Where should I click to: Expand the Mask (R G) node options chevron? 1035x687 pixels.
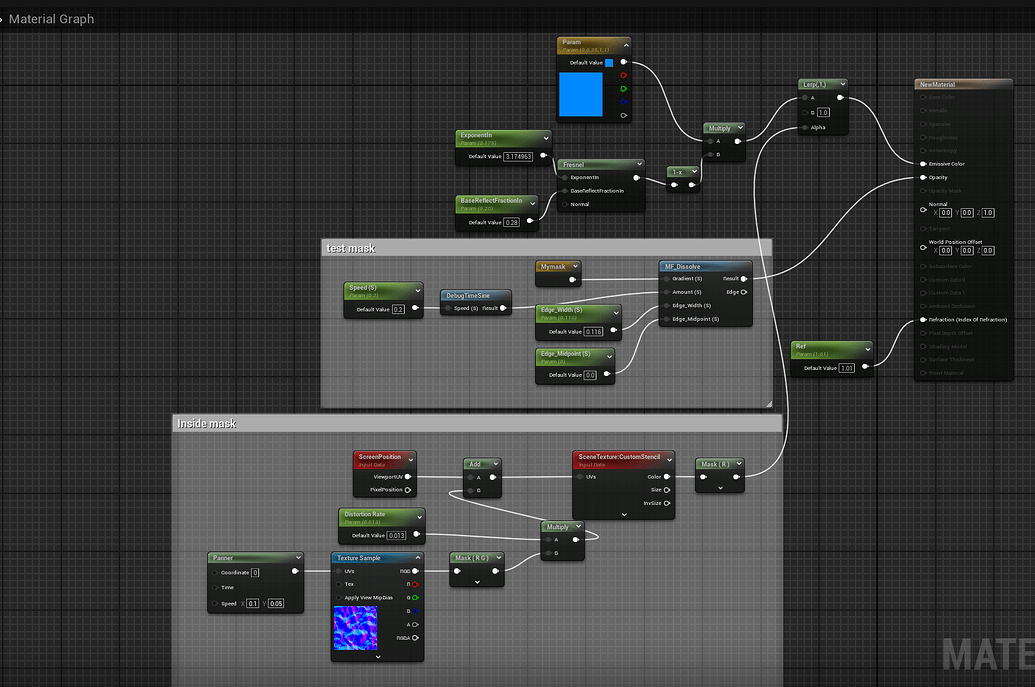tap(477, 583)
